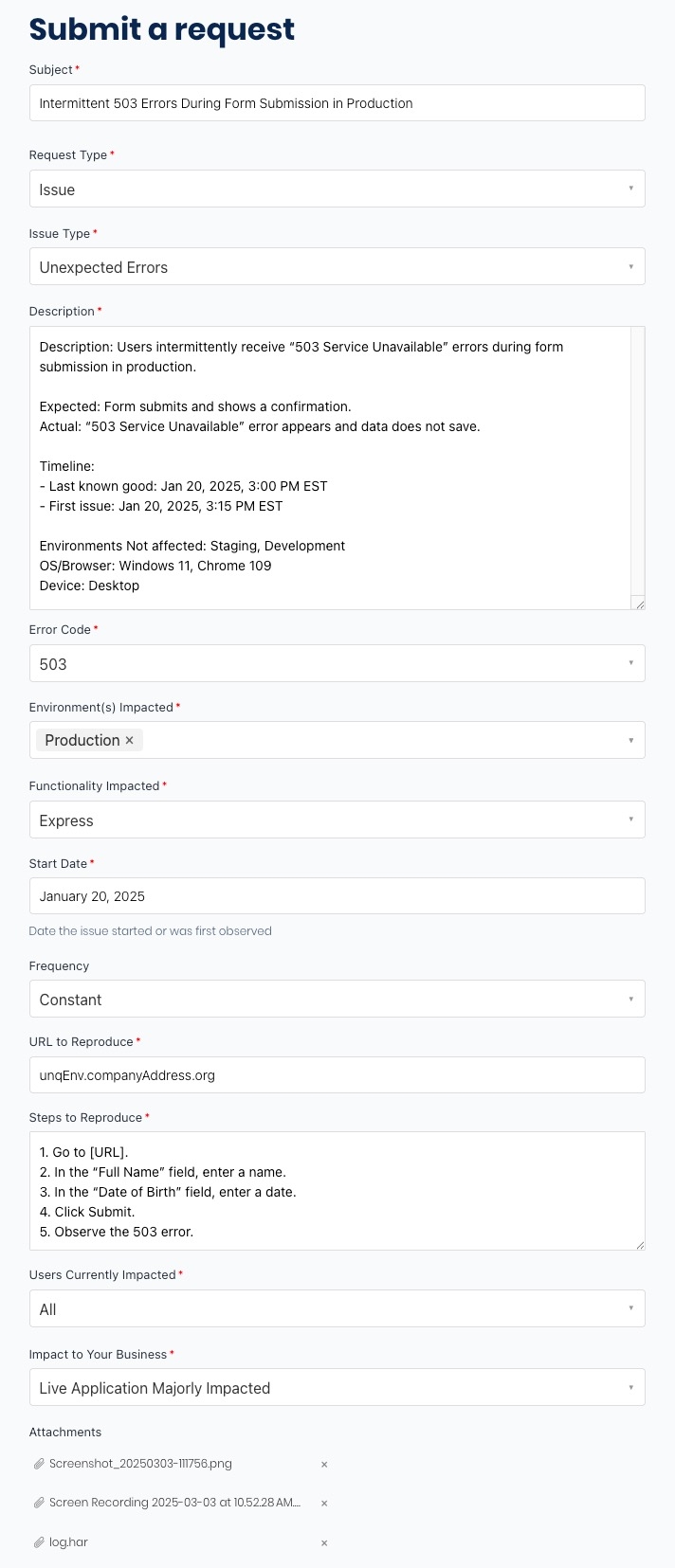Expand the Impact to Your Business dropdown
Image resolution: width=675 pixels, height=1568 pixels.
pos(337,1387)
